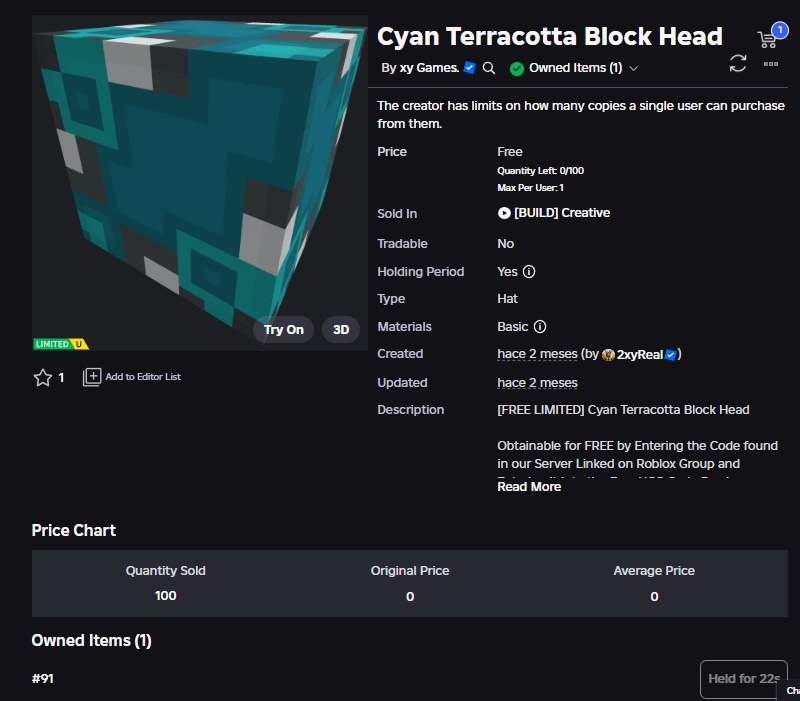The height and width of the screenshot is (701, 800).
Task: Click the Holding Period info icon
Action: (529, 271)
